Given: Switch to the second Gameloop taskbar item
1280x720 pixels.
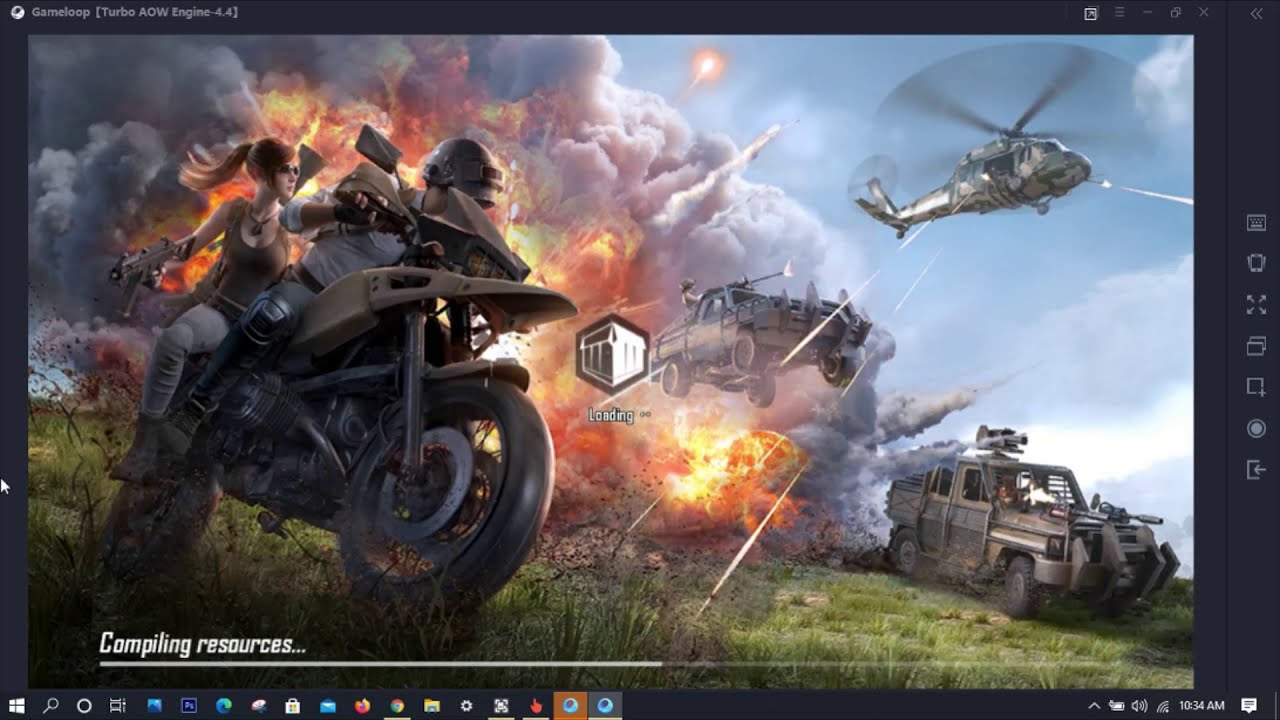Looking at the screenshot, I should [x=605, y=705].
